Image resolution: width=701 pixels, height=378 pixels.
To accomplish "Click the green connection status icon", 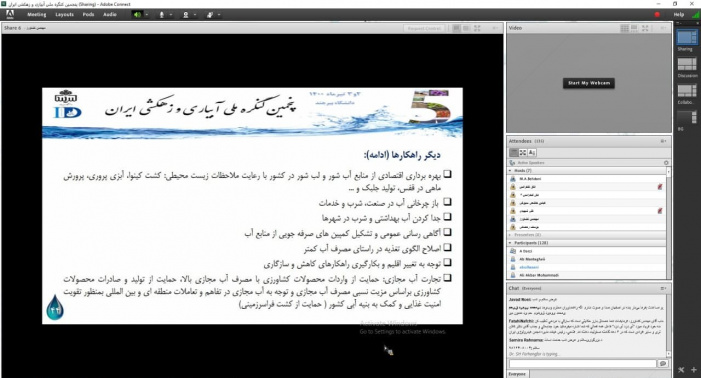I will click(x=696, y=15).
